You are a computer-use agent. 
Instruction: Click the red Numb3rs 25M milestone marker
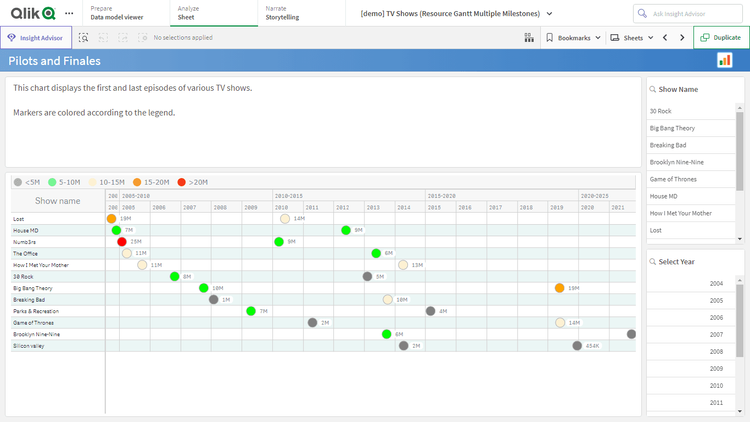click(122, 241)
